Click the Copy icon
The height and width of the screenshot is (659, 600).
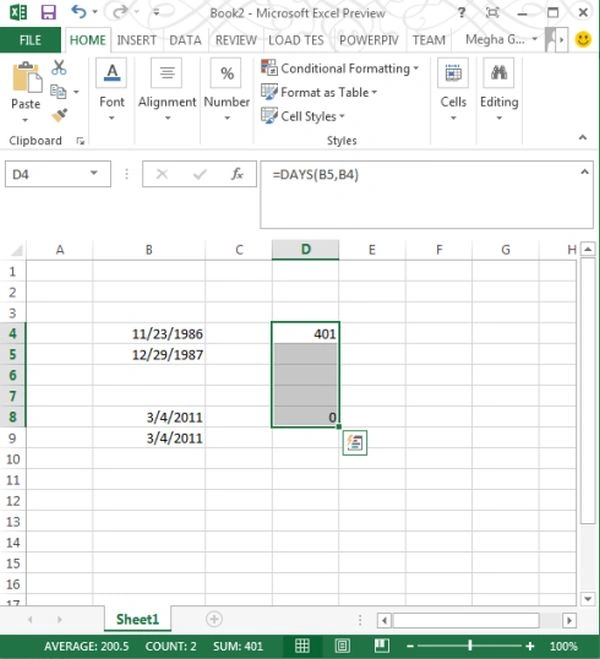point(58,91)
